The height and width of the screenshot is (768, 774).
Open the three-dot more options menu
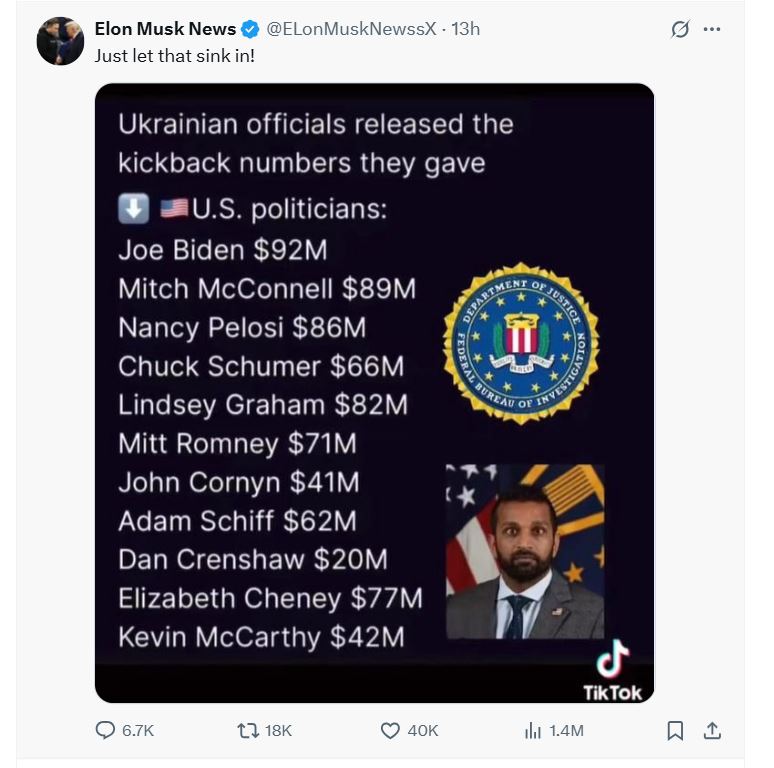pyautogui.click(x=712, y=29)
